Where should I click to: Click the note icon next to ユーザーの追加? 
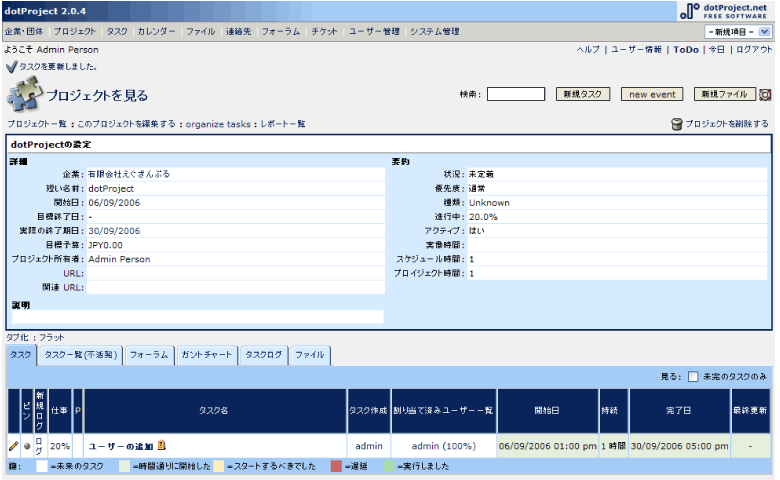point(162,445)
